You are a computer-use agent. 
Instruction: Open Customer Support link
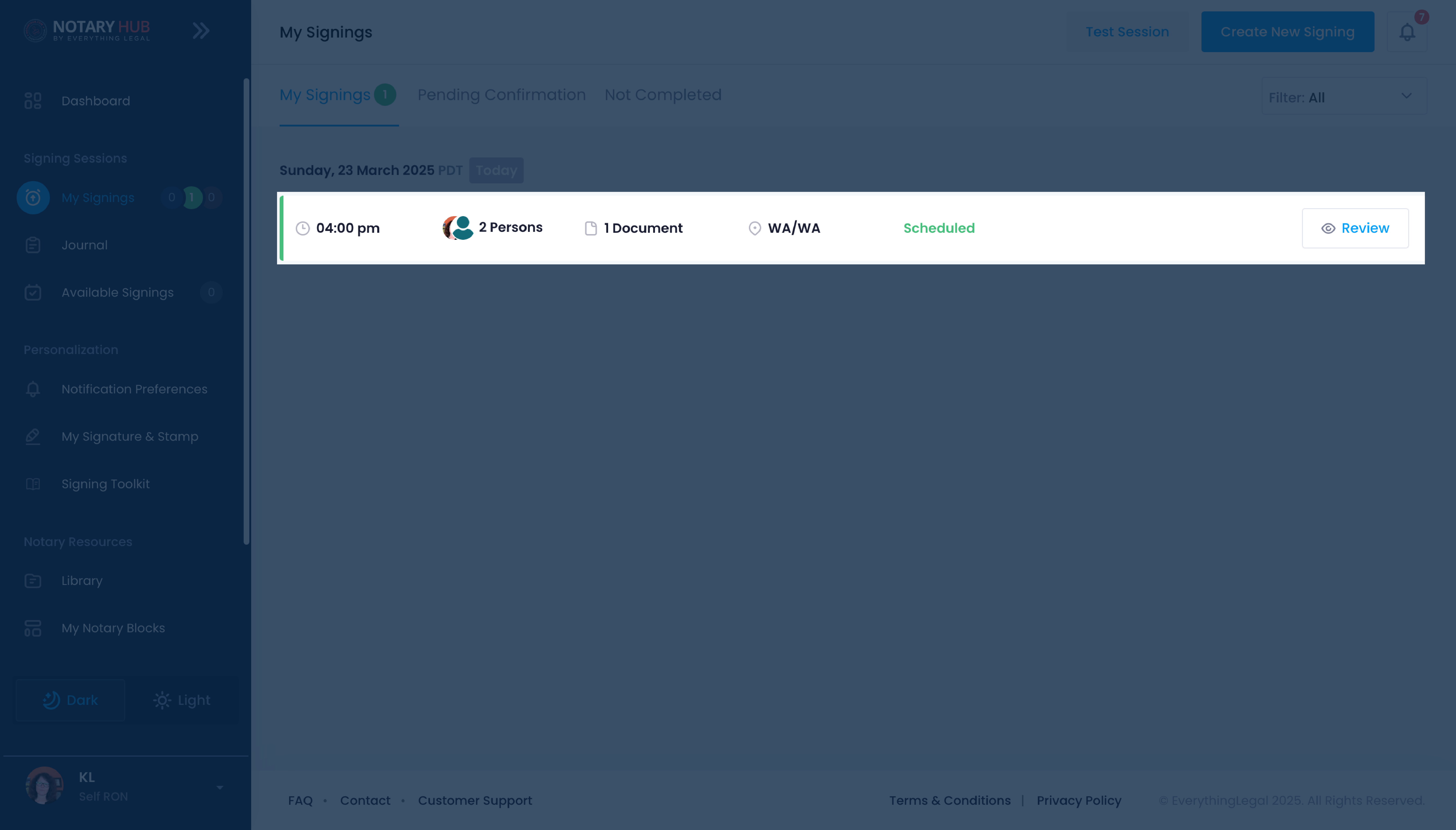pyautogui.click(x=475, y=800)
